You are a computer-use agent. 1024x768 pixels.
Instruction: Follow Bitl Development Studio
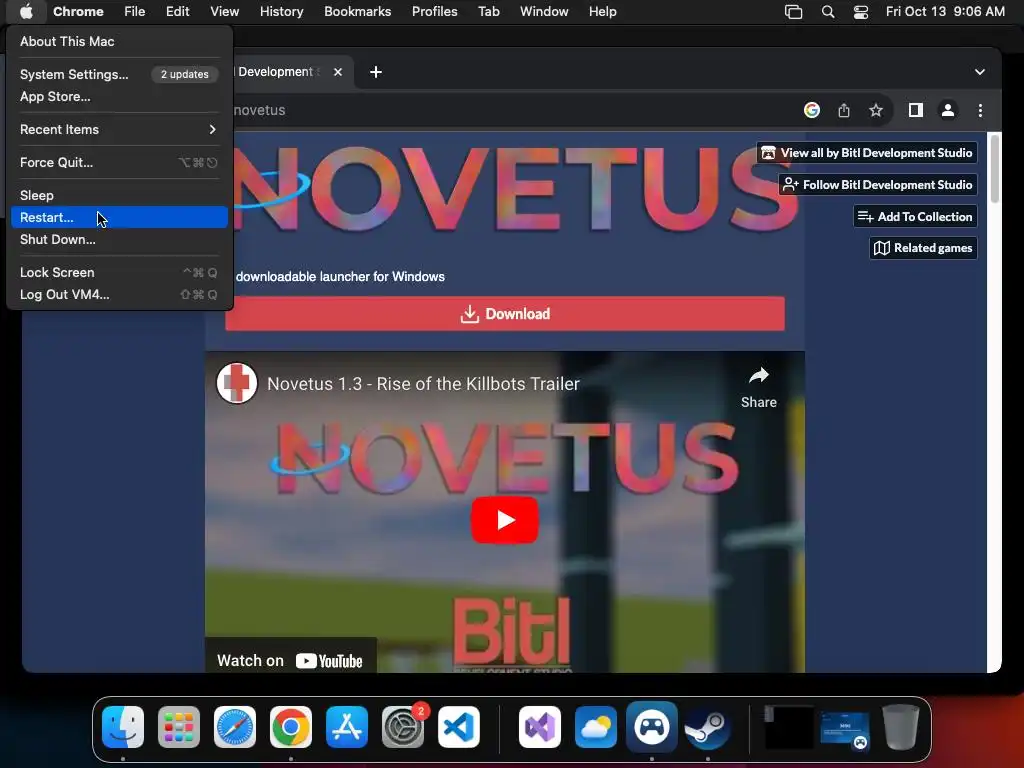pyautogui.click(x=878, y=185)
